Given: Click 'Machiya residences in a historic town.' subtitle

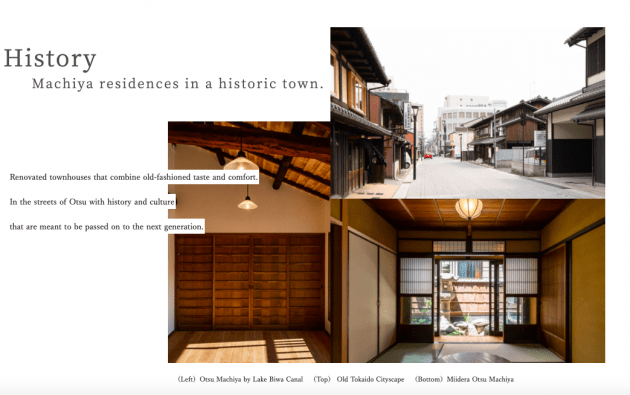Looking at the screenshot, I should pos(178,84).
